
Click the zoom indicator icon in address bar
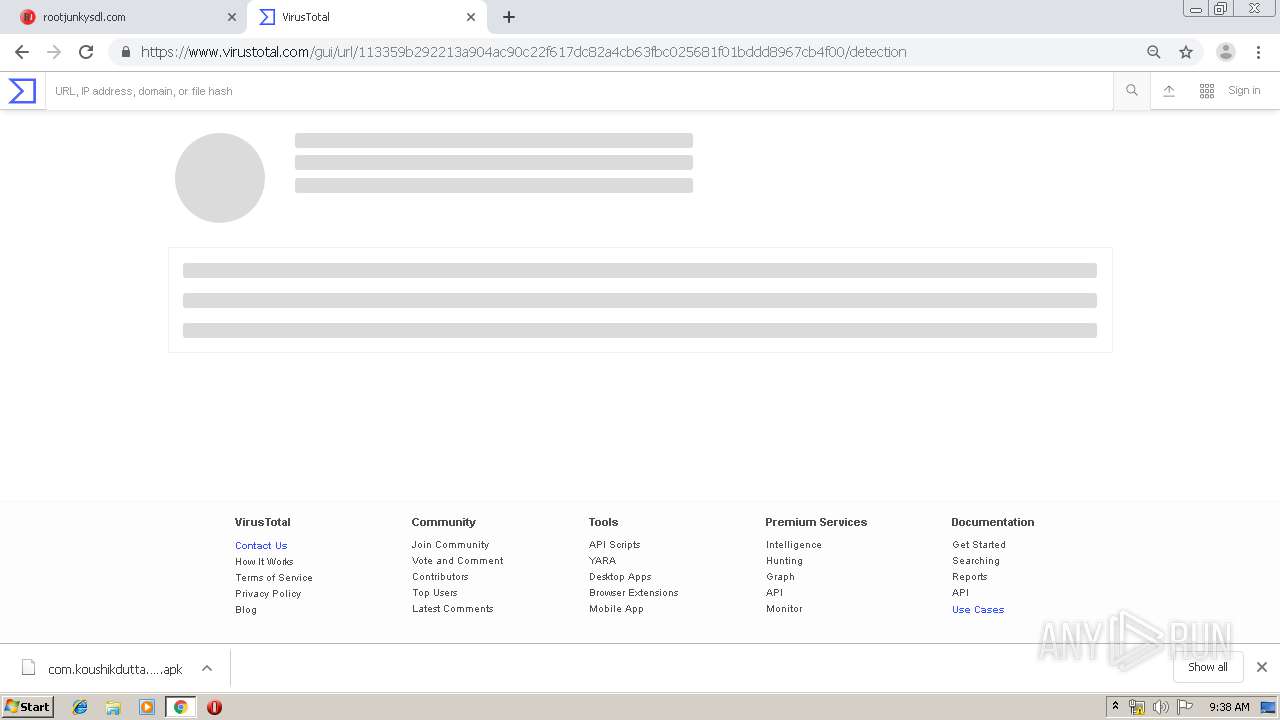1154,52
